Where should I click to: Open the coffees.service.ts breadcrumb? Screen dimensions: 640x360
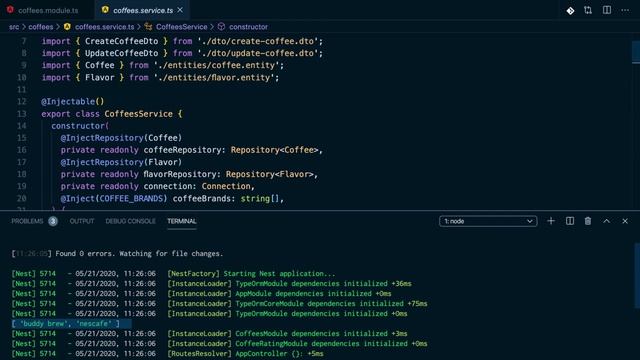(104, 27)
